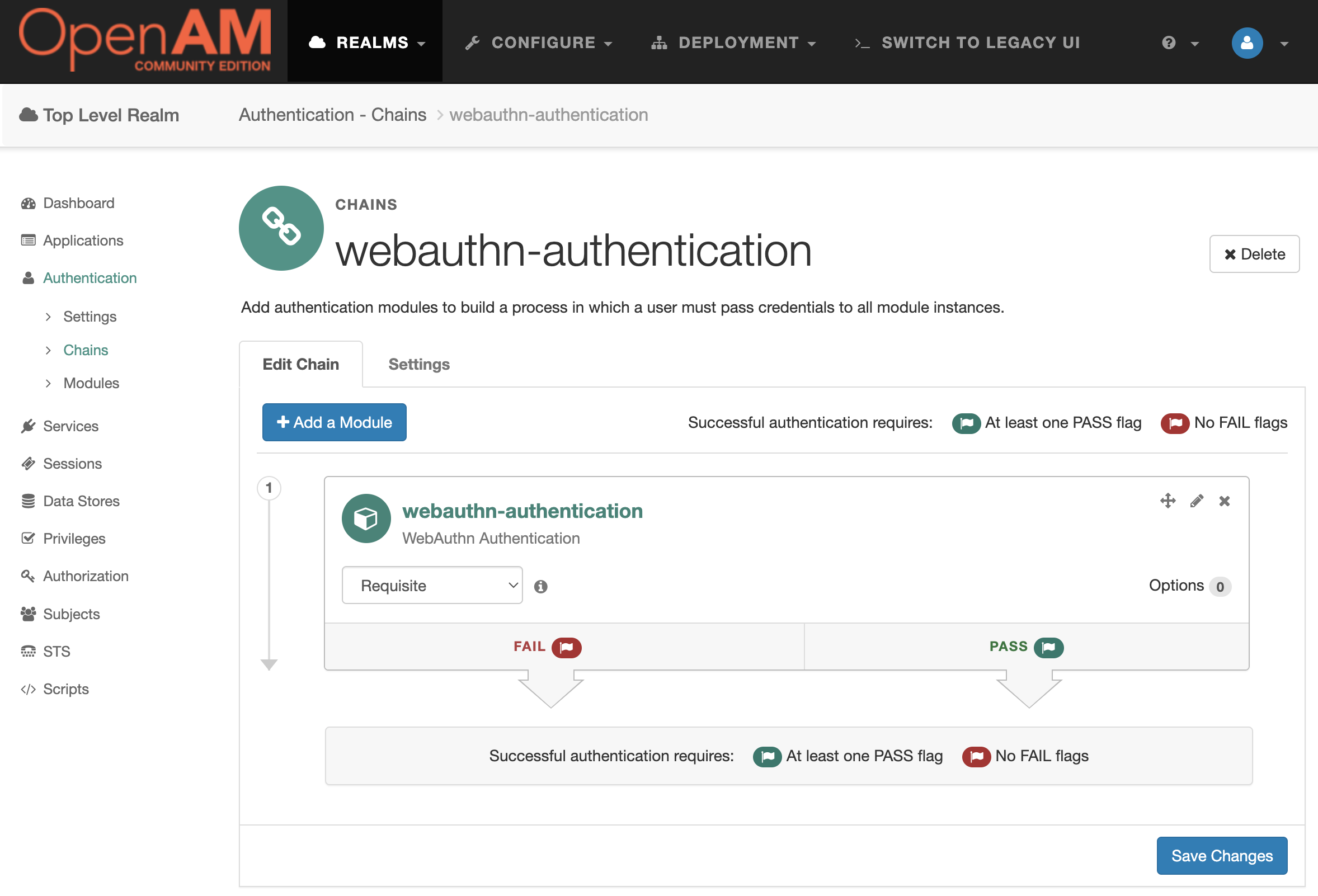Click the red FAIL flag status icon

point(565,646)
